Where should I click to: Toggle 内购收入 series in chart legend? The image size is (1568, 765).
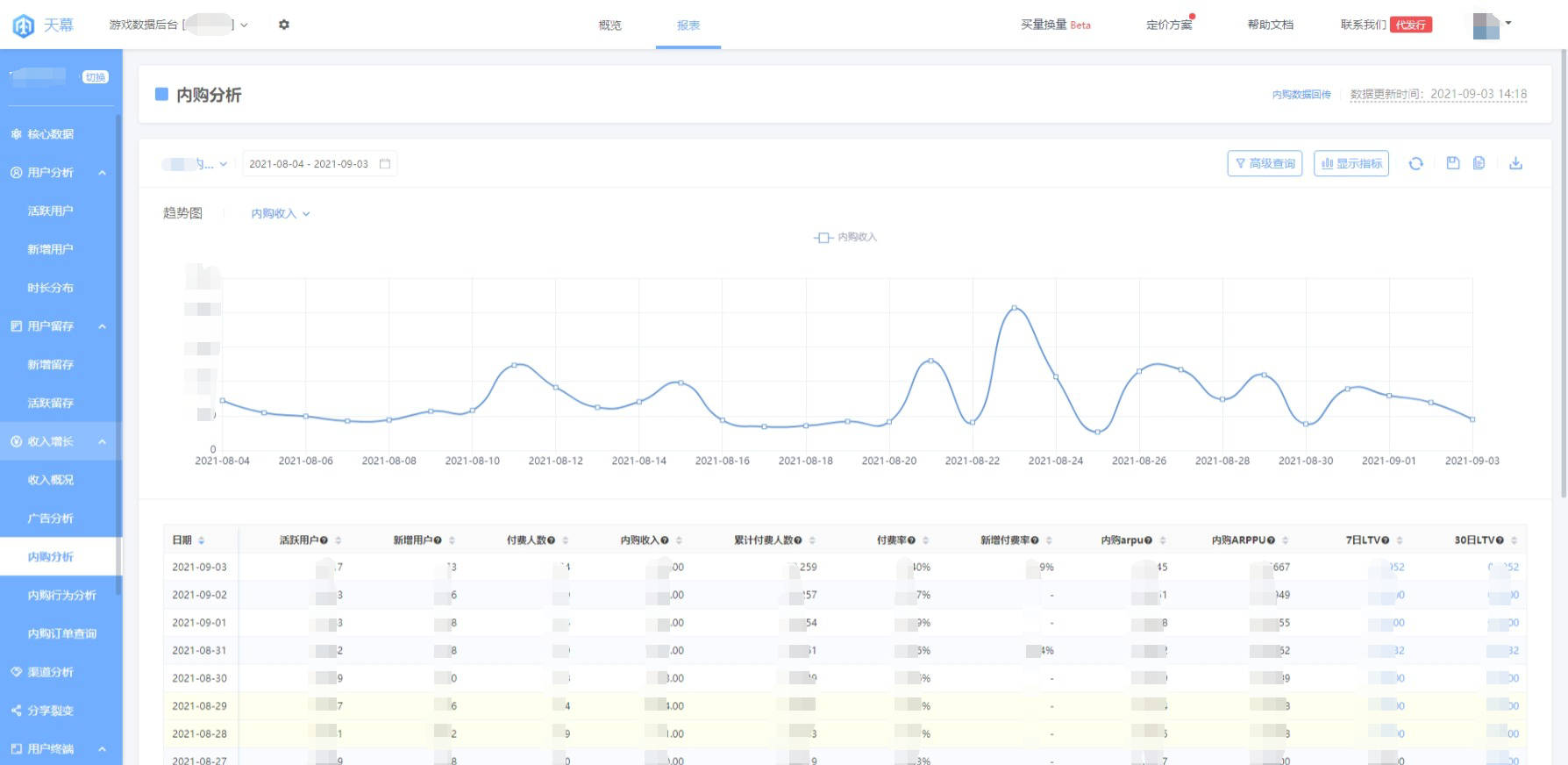(x=845, y=237)
